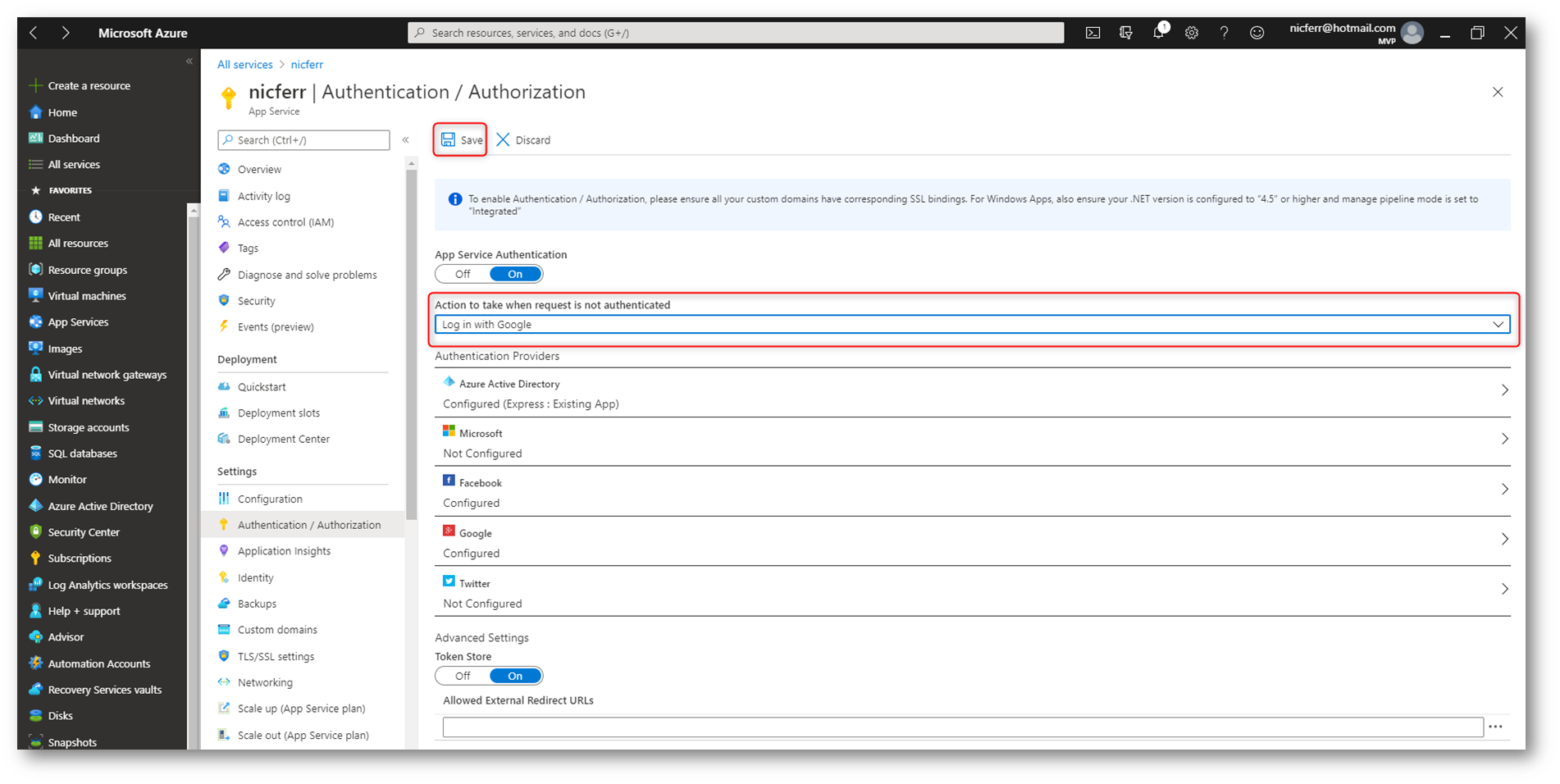Click the SQL databases icon
Viewport: 1560px width, 784px height.
point(35,454)
